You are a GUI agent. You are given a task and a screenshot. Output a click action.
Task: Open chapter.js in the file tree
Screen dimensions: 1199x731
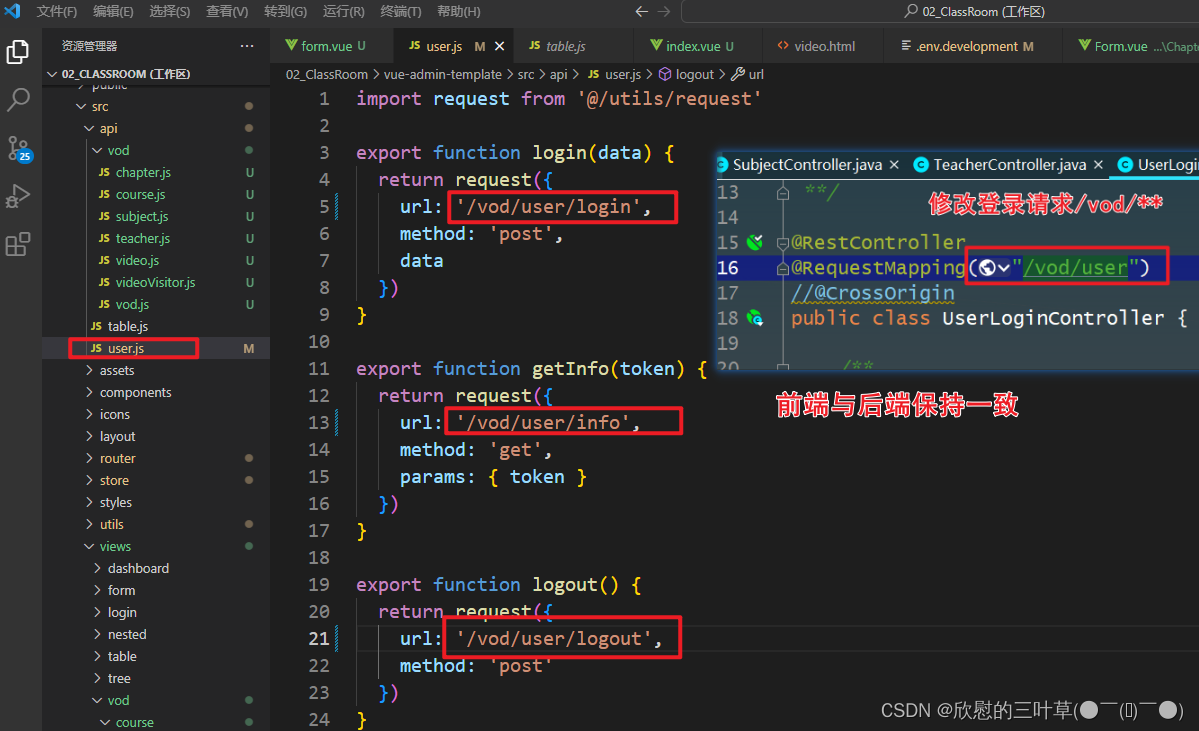tap(154, 173)
